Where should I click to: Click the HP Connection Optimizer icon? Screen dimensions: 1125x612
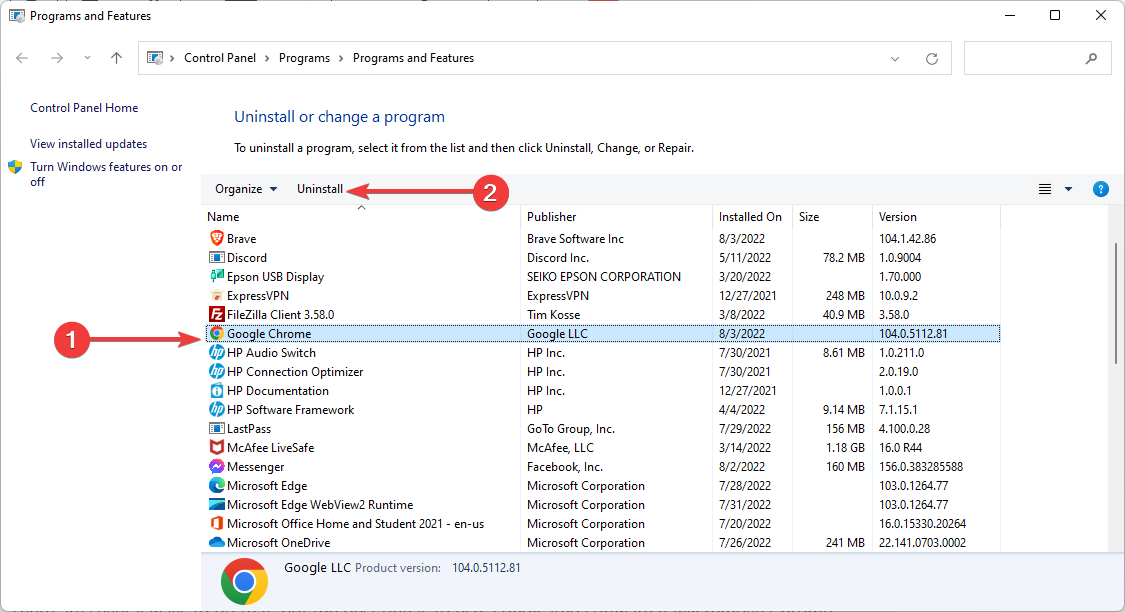(x=216, y=372)
